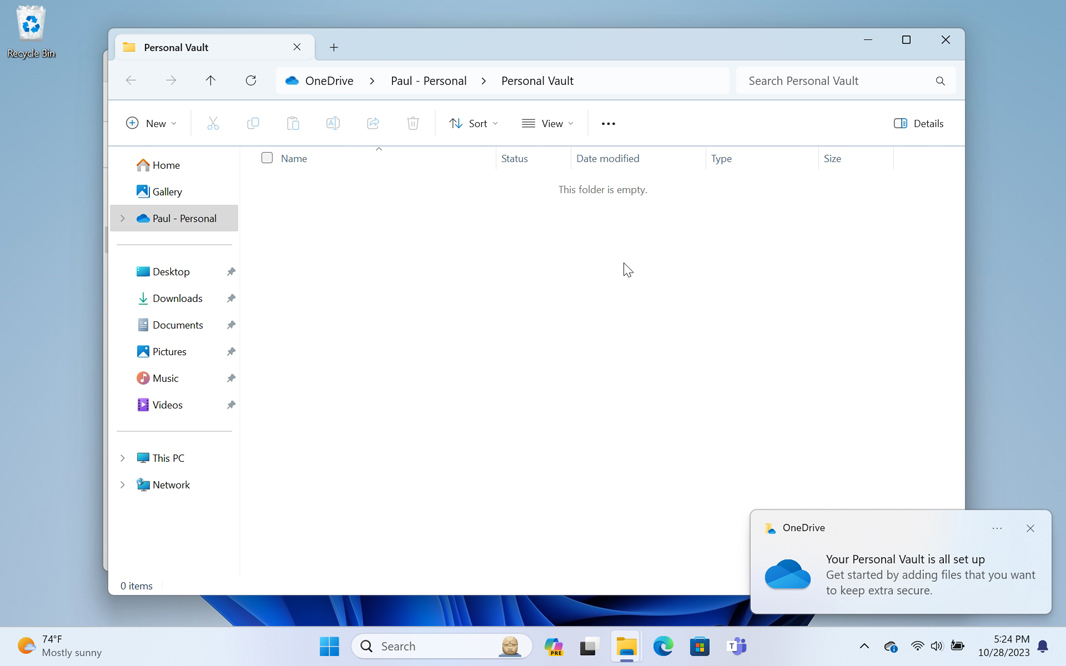Click the OneDrive cloud icon in the system tray

[x=891, y=647]
